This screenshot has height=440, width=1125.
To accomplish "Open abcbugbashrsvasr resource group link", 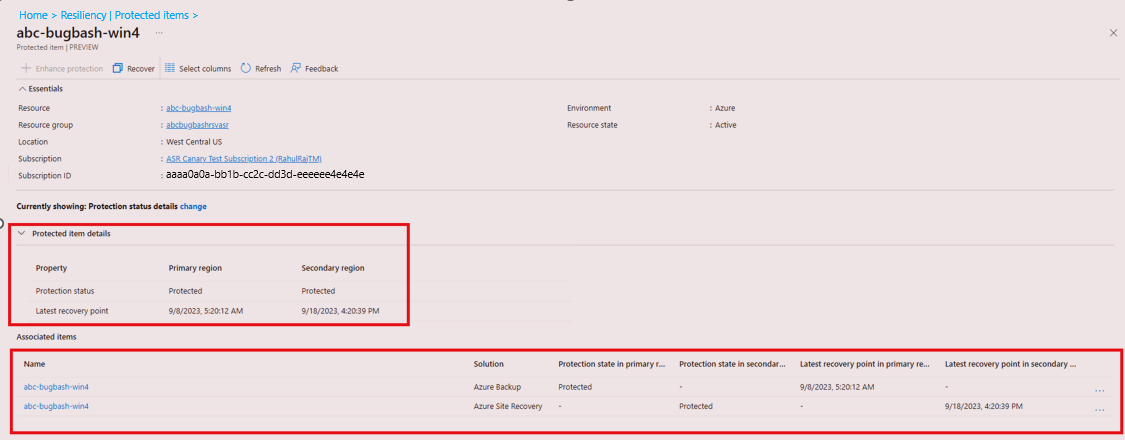I will [x=197, y=125].
